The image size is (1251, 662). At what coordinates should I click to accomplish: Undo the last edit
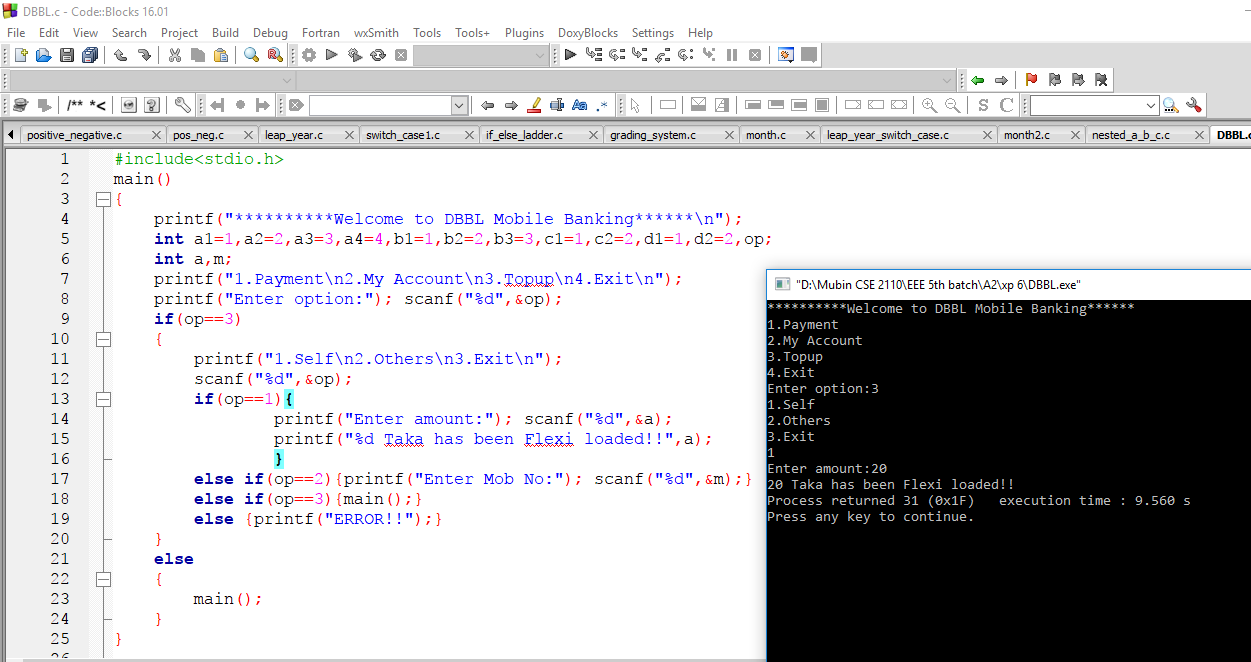point(119,54)
